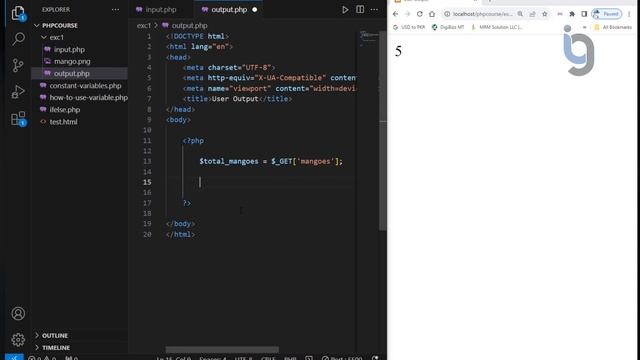Image resolution: width=640 pixels, height=360 pixels.
Task: Bookmark this page with star icon
Action: pos(544,14)
